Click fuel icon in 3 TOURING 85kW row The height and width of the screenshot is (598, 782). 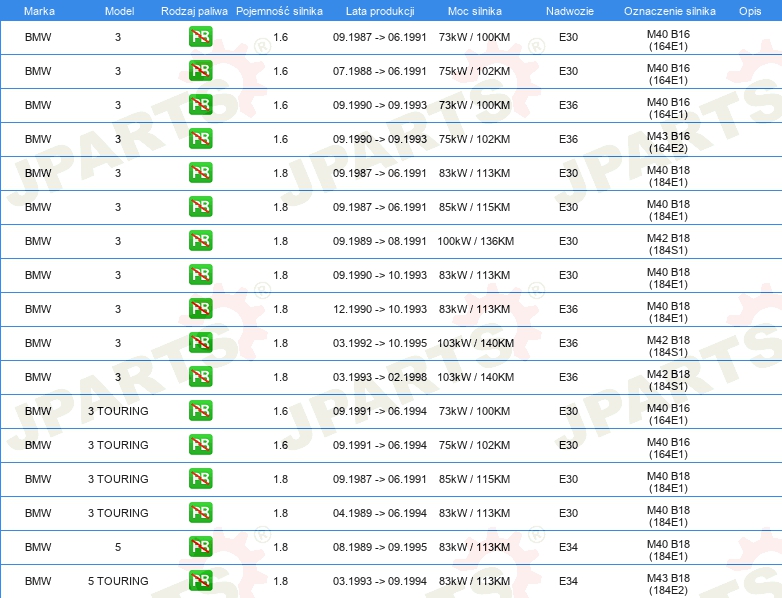pos(200,478)
